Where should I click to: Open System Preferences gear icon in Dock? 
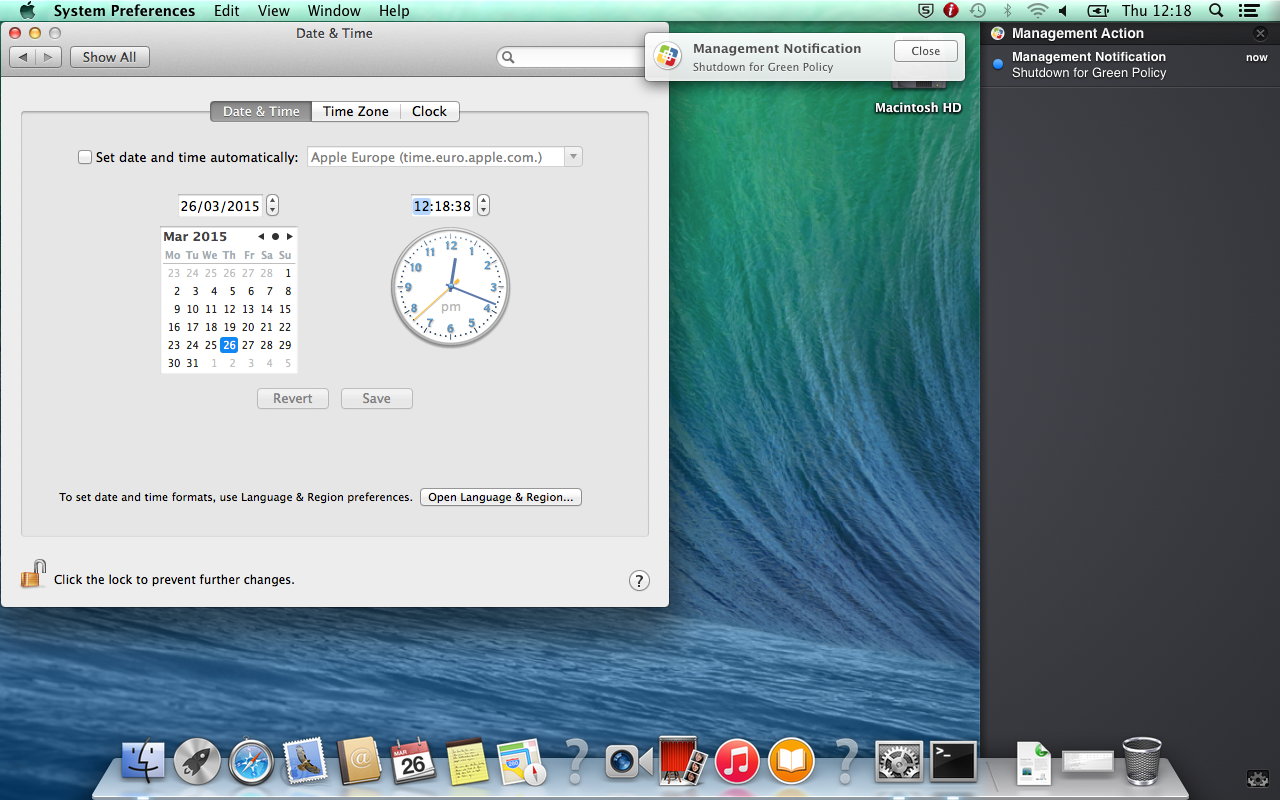(x=899, y=763)
